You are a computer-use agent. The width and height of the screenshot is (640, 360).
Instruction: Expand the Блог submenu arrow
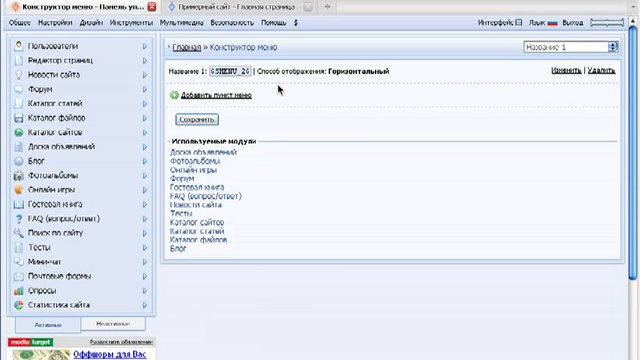click(145, 161)
